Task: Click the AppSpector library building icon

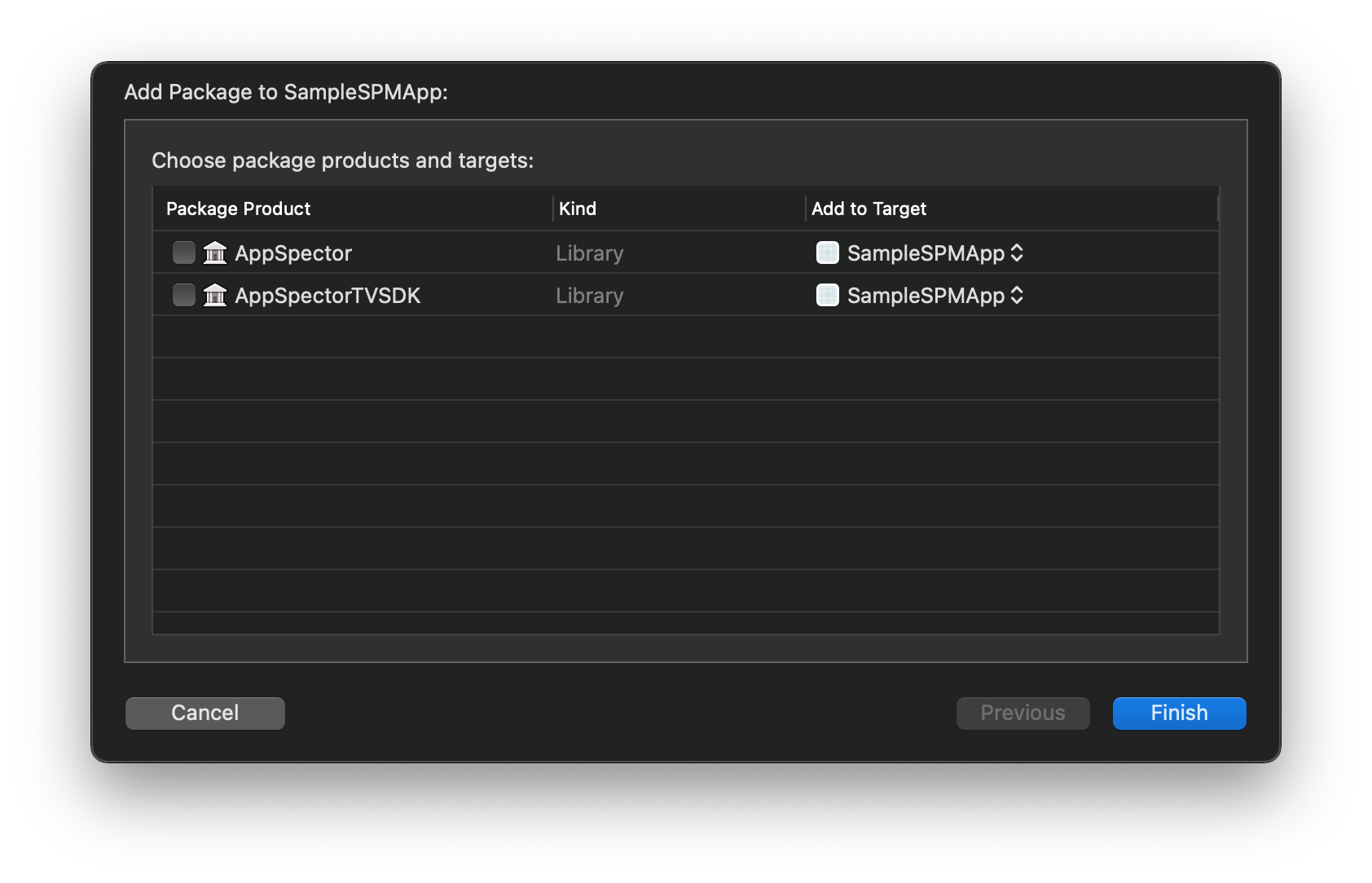Action: click(215, 253)
